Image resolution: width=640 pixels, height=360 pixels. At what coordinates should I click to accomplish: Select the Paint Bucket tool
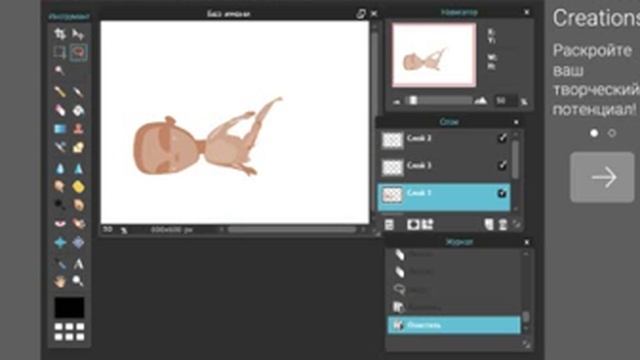click(78, 110)
